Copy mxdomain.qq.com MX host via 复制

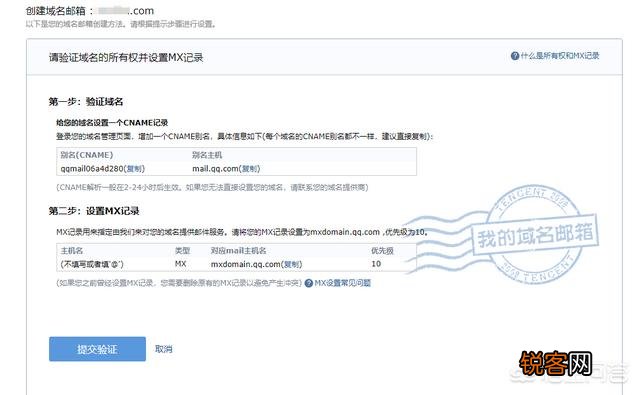click(x=291, y=264)
